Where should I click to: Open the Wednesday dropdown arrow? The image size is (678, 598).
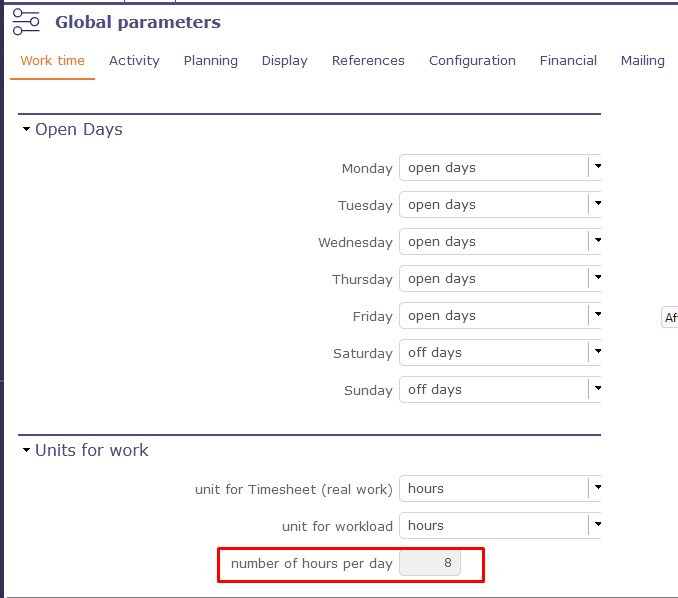click(596, 241)
